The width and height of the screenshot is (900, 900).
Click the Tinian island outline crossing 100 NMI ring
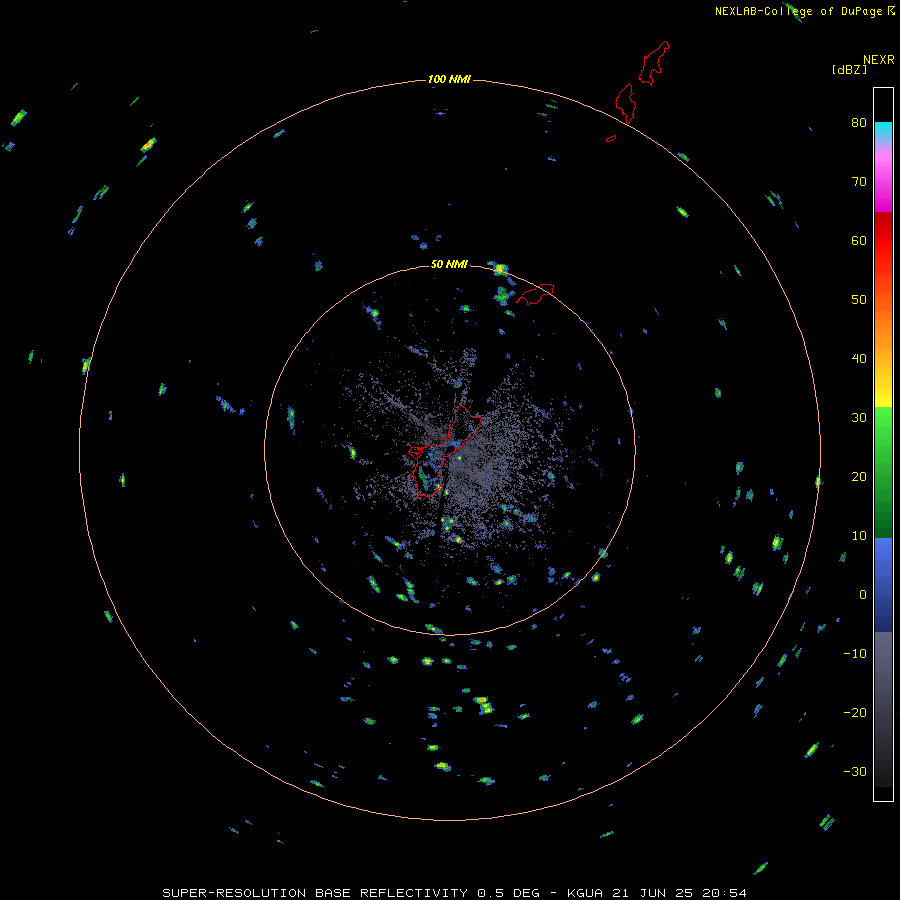pyautogui.click(x=626, y=103)
